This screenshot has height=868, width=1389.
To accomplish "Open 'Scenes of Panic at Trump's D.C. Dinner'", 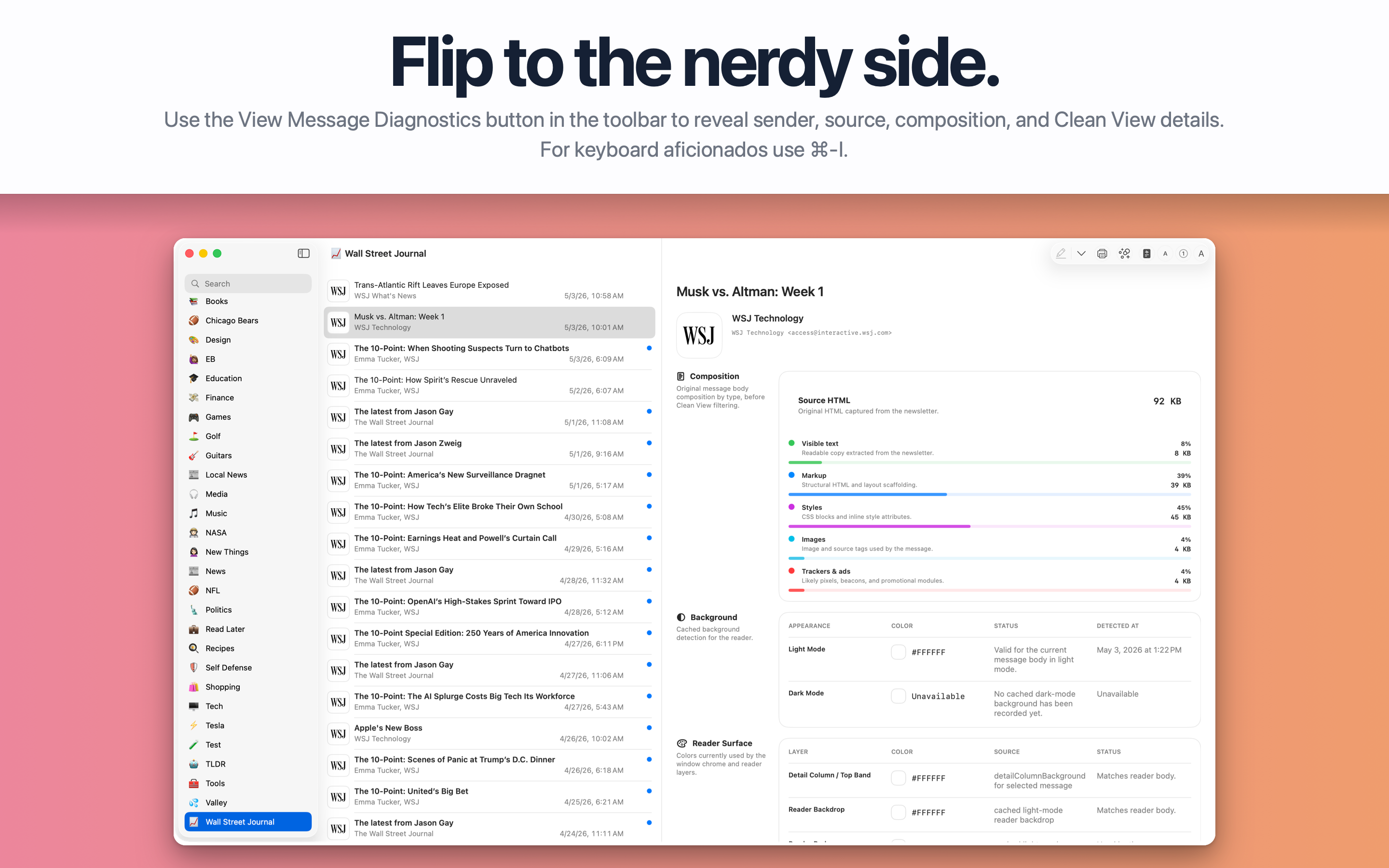I will tap(490, 765).
